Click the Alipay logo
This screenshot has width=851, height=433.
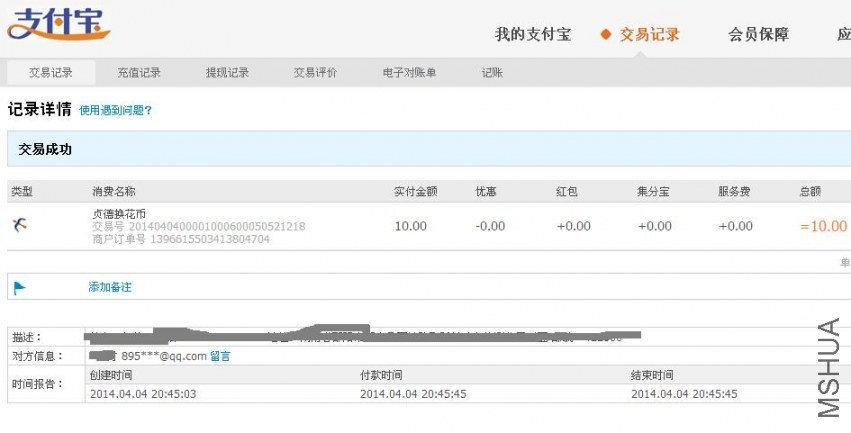click(x=58, y=23)
